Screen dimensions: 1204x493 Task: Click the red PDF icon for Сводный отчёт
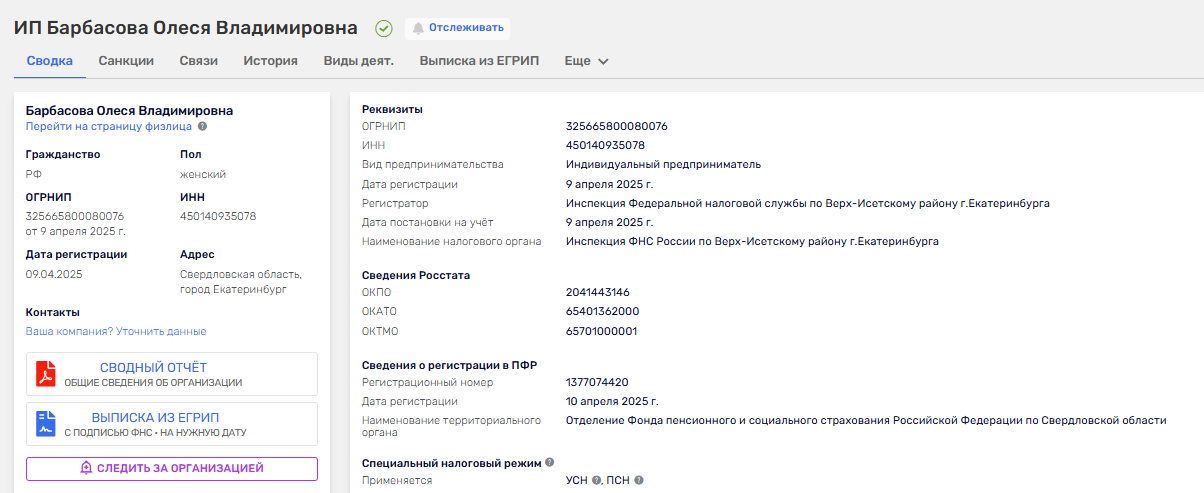(x=46, y=374)
